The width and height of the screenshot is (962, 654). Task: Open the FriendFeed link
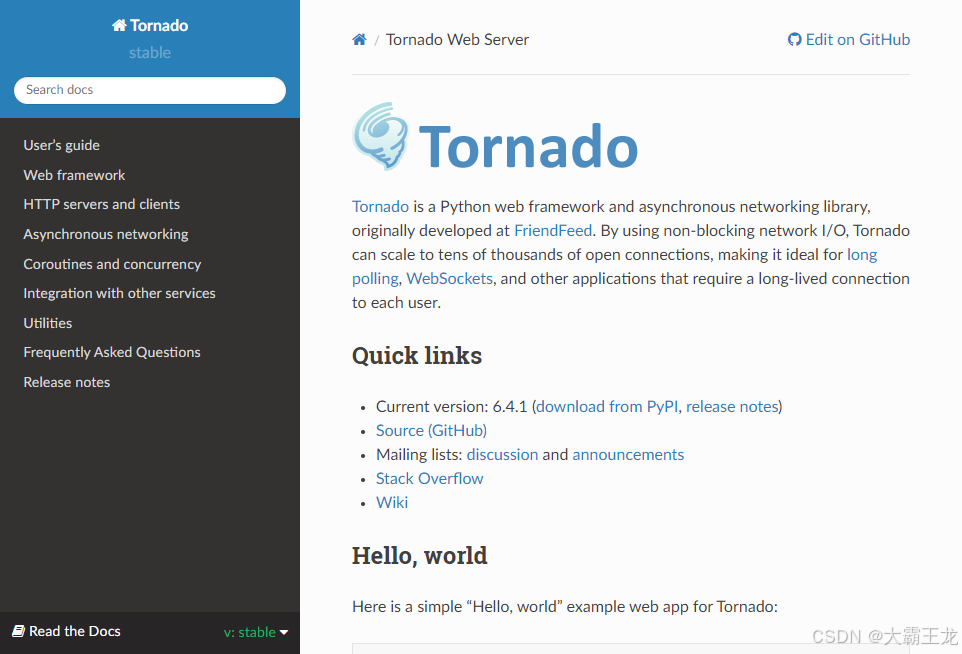tap(553, 231)
